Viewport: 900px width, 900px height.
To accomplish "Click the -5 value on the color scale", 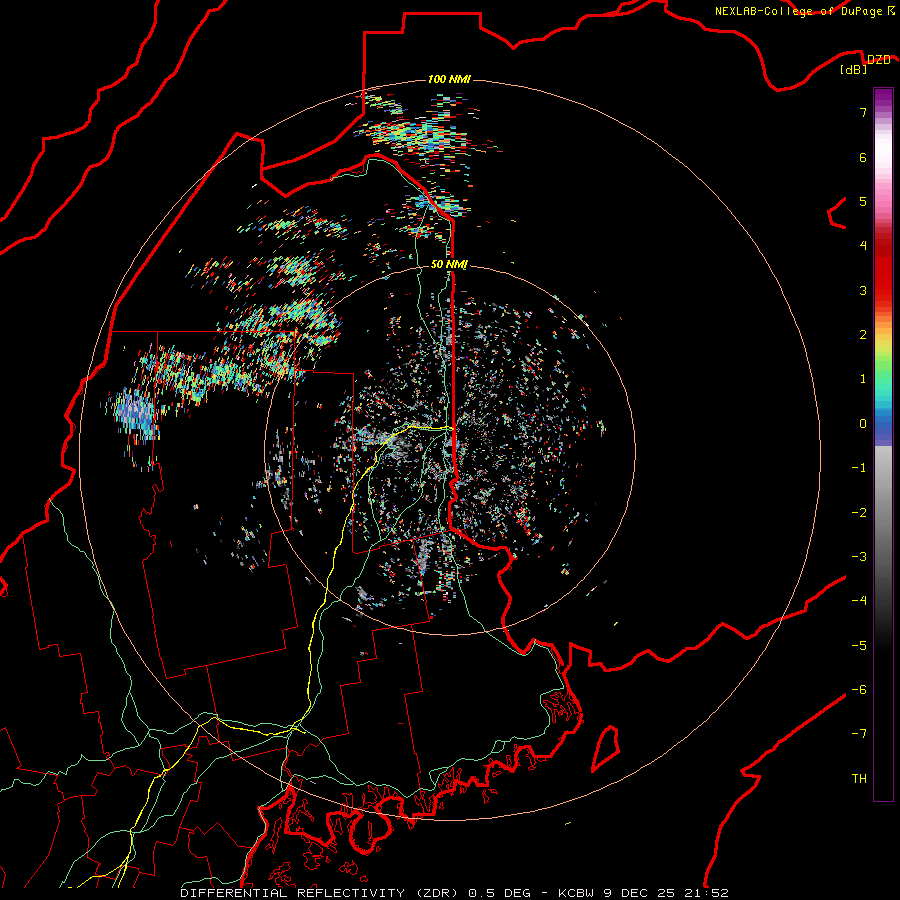I will [x=859, y=646].
